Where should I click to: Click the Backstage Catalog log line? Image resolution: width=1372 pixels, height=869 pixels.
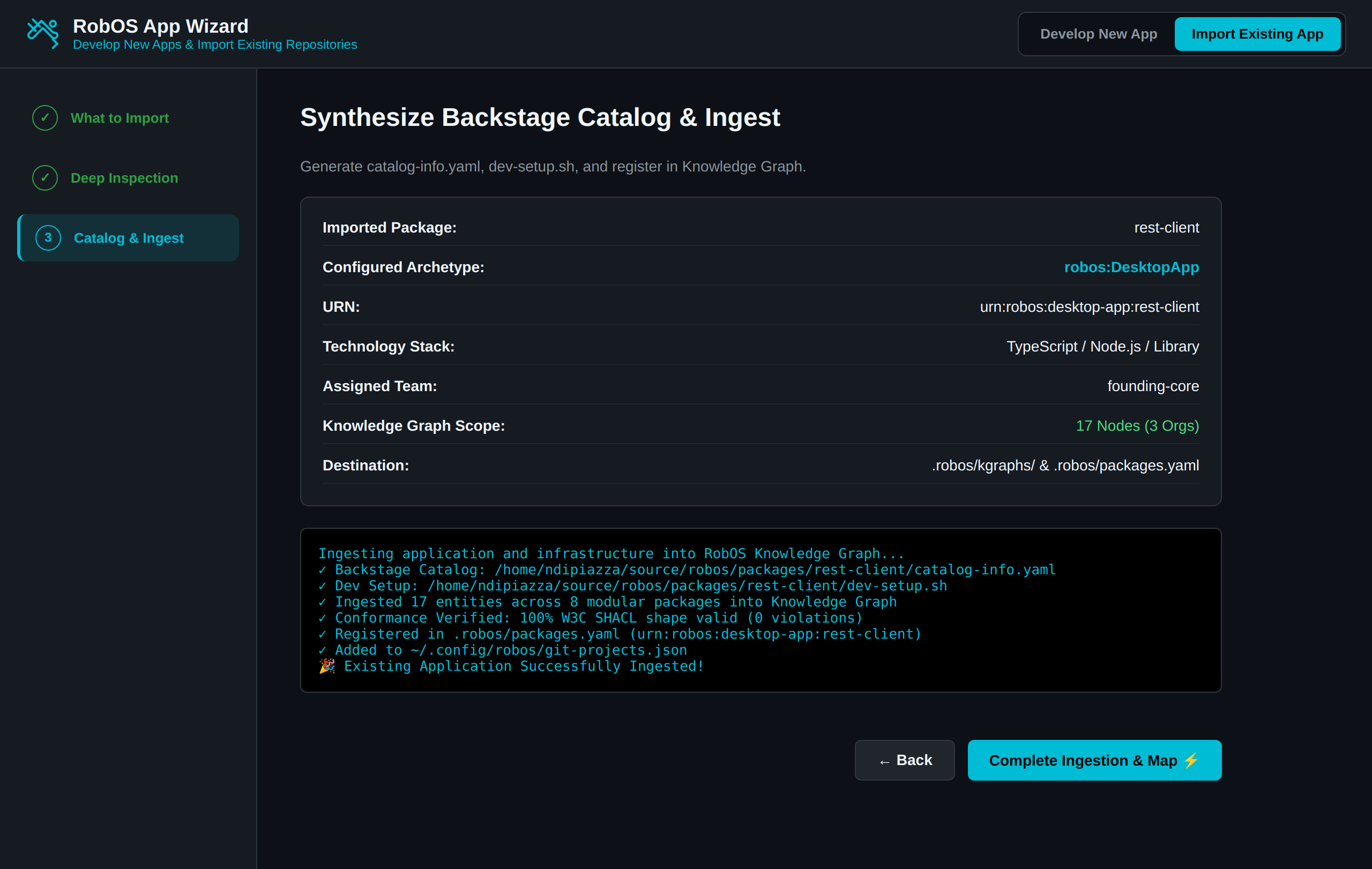(x=687, y=569)
